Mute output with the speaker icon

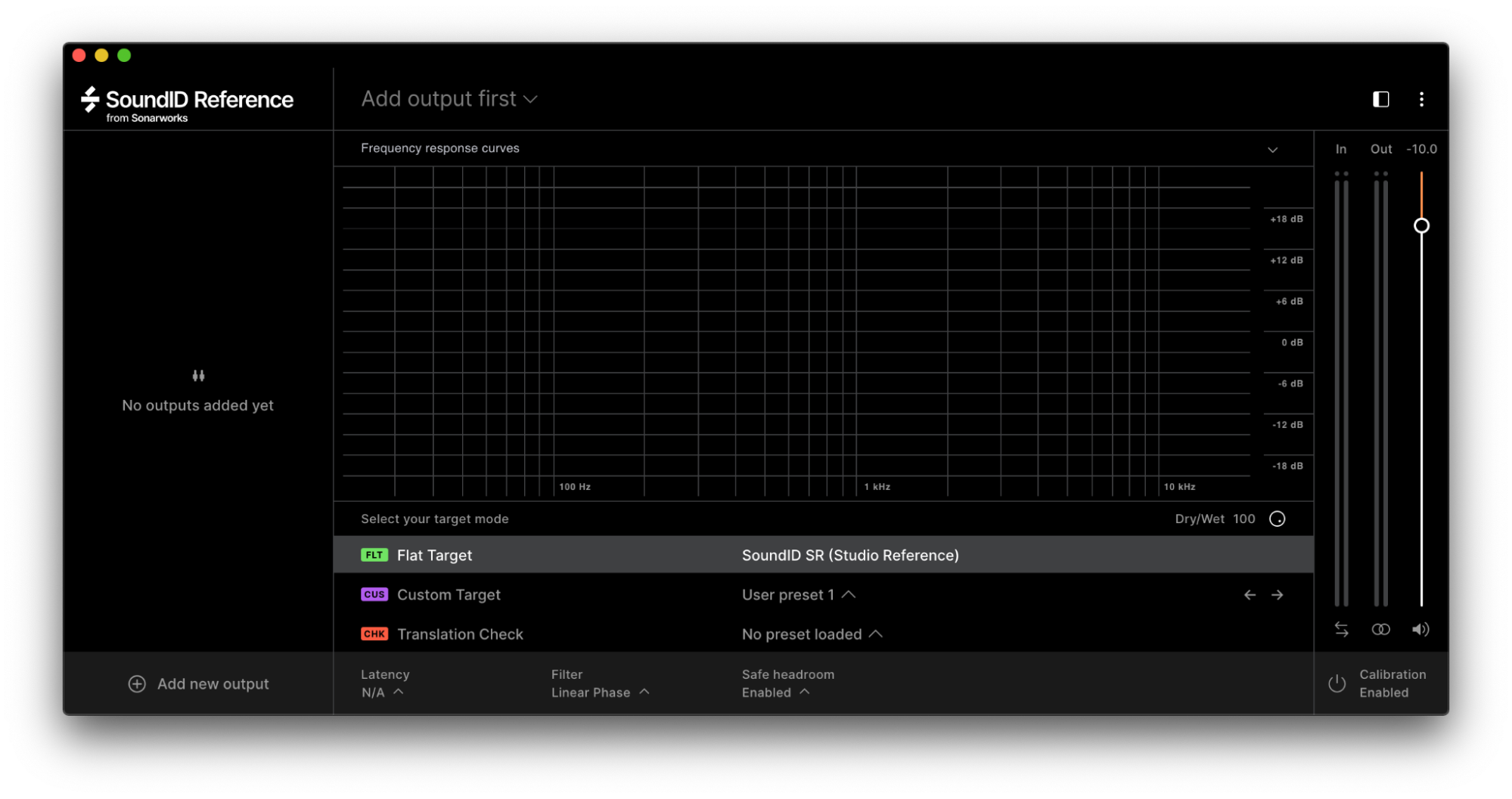tap(1420, 630)
